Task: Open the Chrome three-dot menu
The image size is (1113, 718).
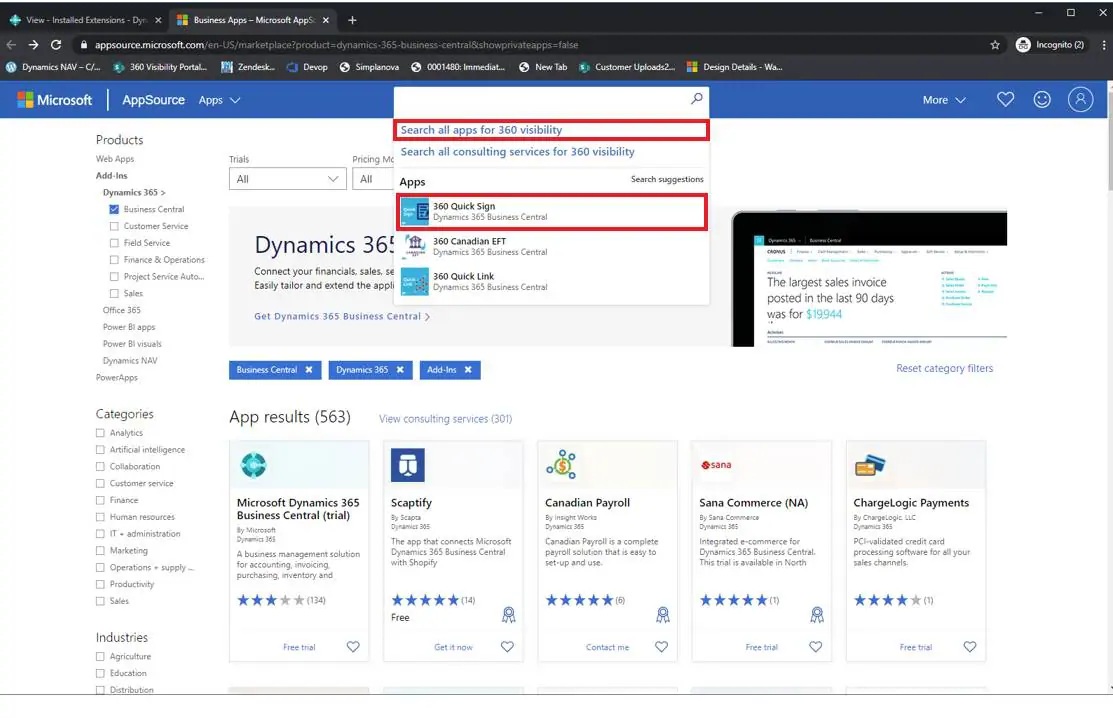Action: pyautogui.click(x=1104, y=45)
